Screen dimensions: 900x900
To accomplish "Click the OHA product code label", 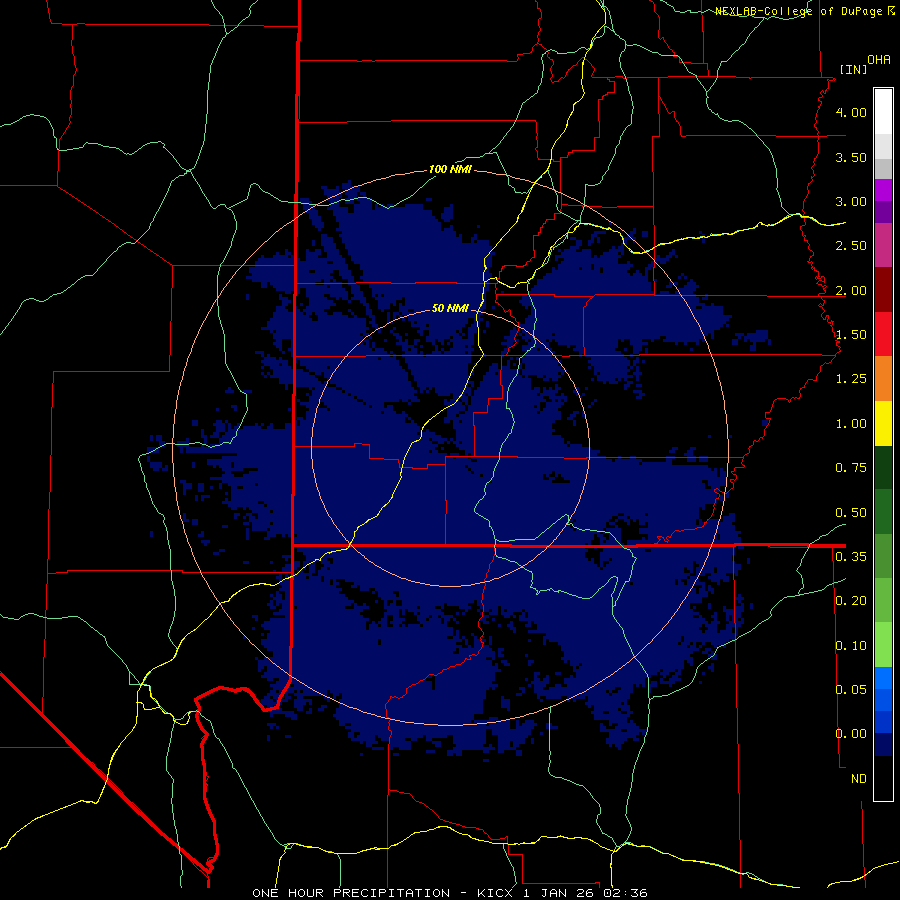I will 879,59.
